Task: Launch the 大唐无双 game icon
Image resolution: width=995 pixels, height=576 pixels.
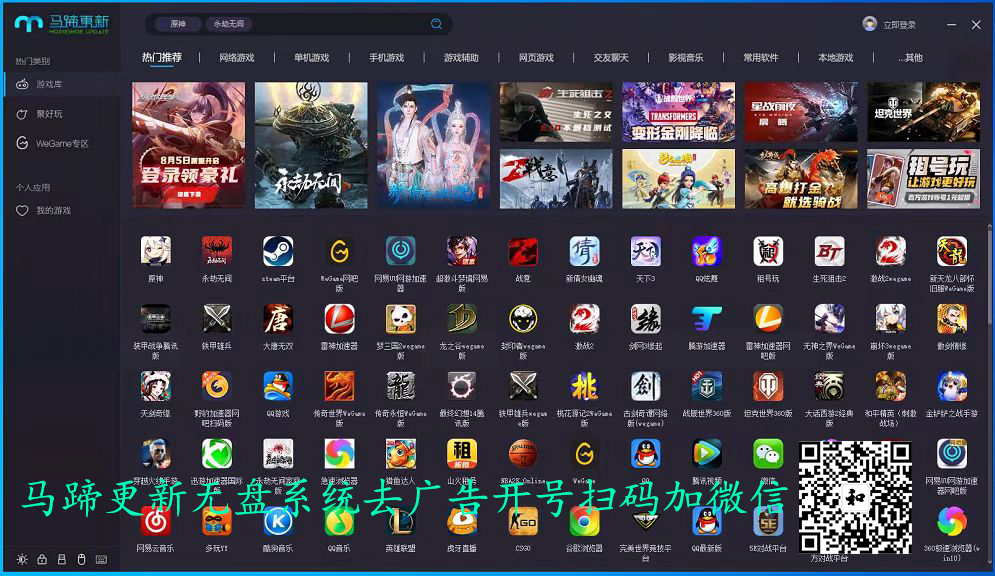Action: (x=278, y=318)
